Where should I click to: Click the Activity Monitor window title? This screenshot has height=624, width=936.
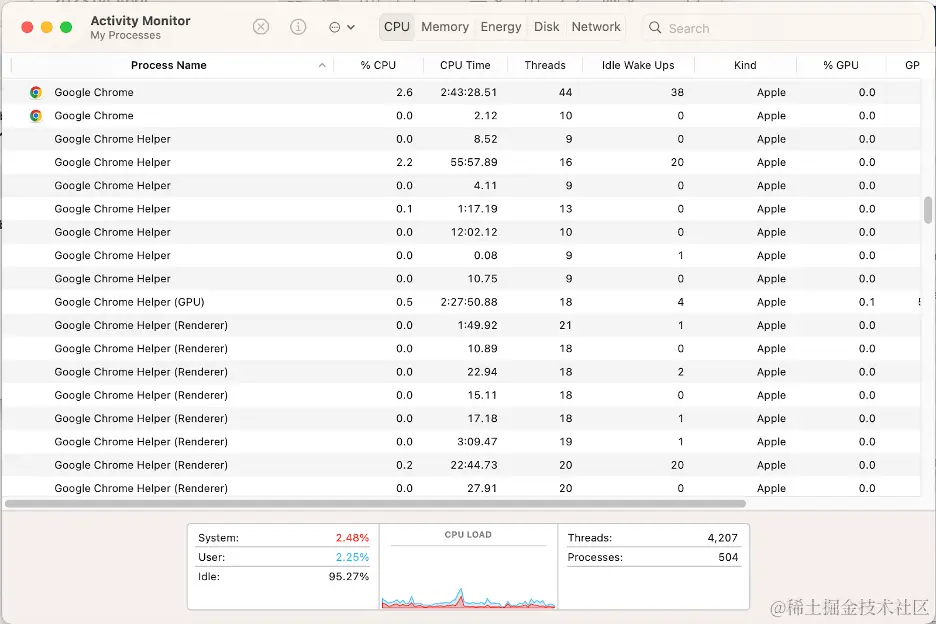[140, 21]
